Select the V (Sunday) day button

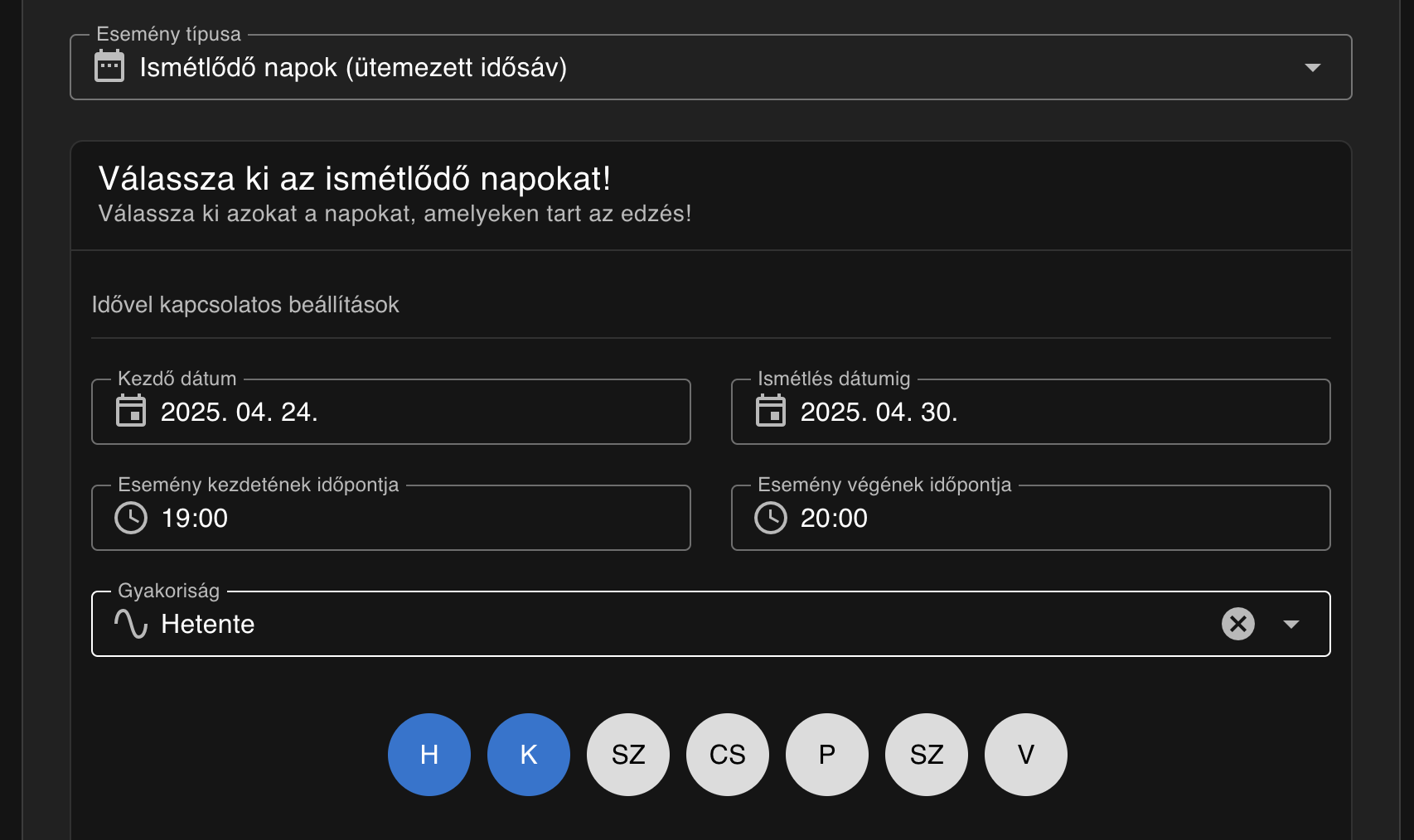point(1026,755)
